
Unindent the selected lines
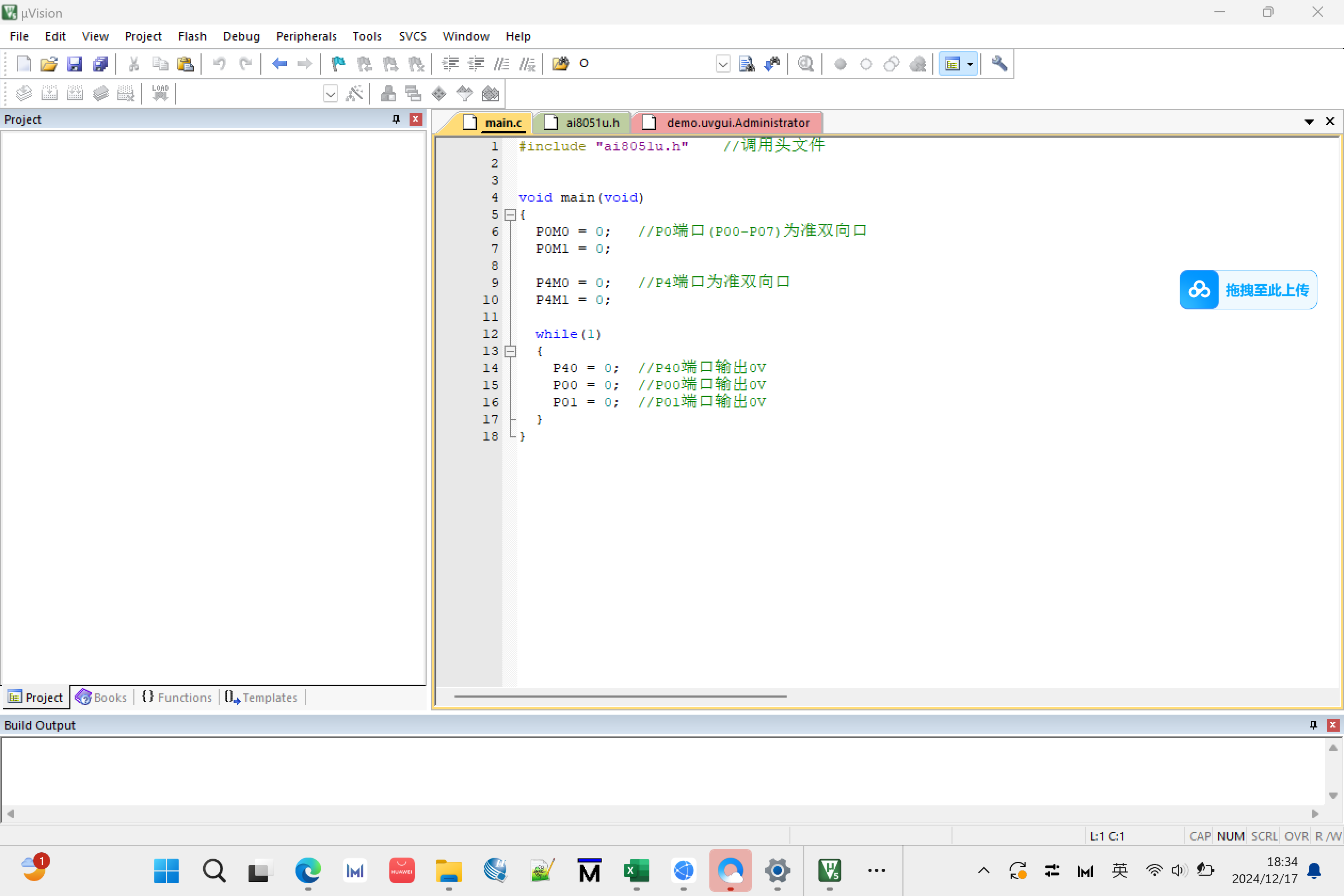(476, 63)
